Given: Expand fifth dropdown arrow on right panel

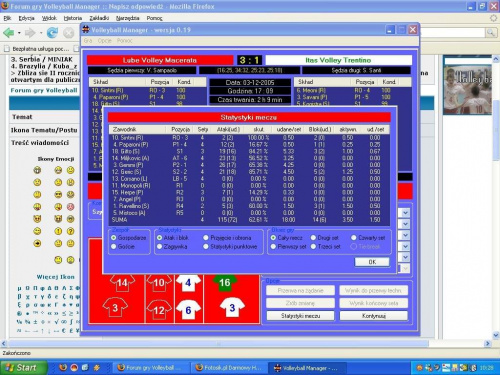Looking at the screenshot, I should coord(405,257).
